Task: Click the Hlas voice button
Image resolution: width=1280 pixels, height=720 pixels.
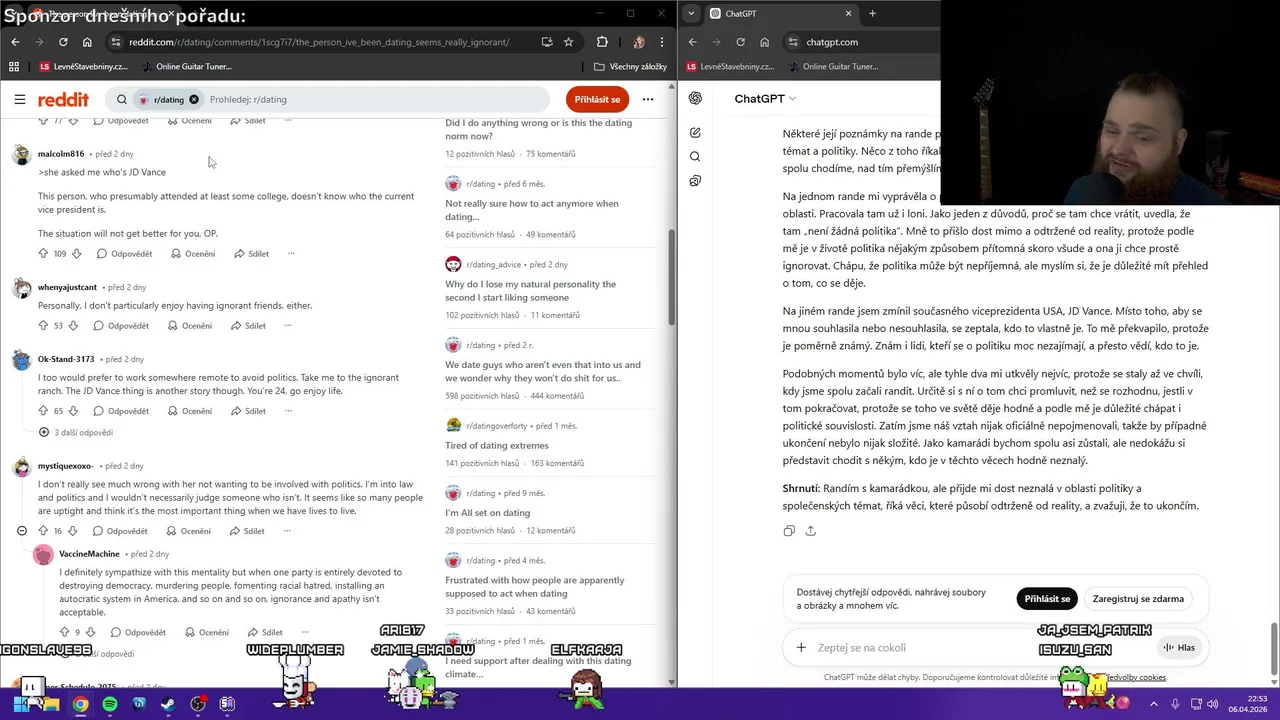Action: [1179, 647]
